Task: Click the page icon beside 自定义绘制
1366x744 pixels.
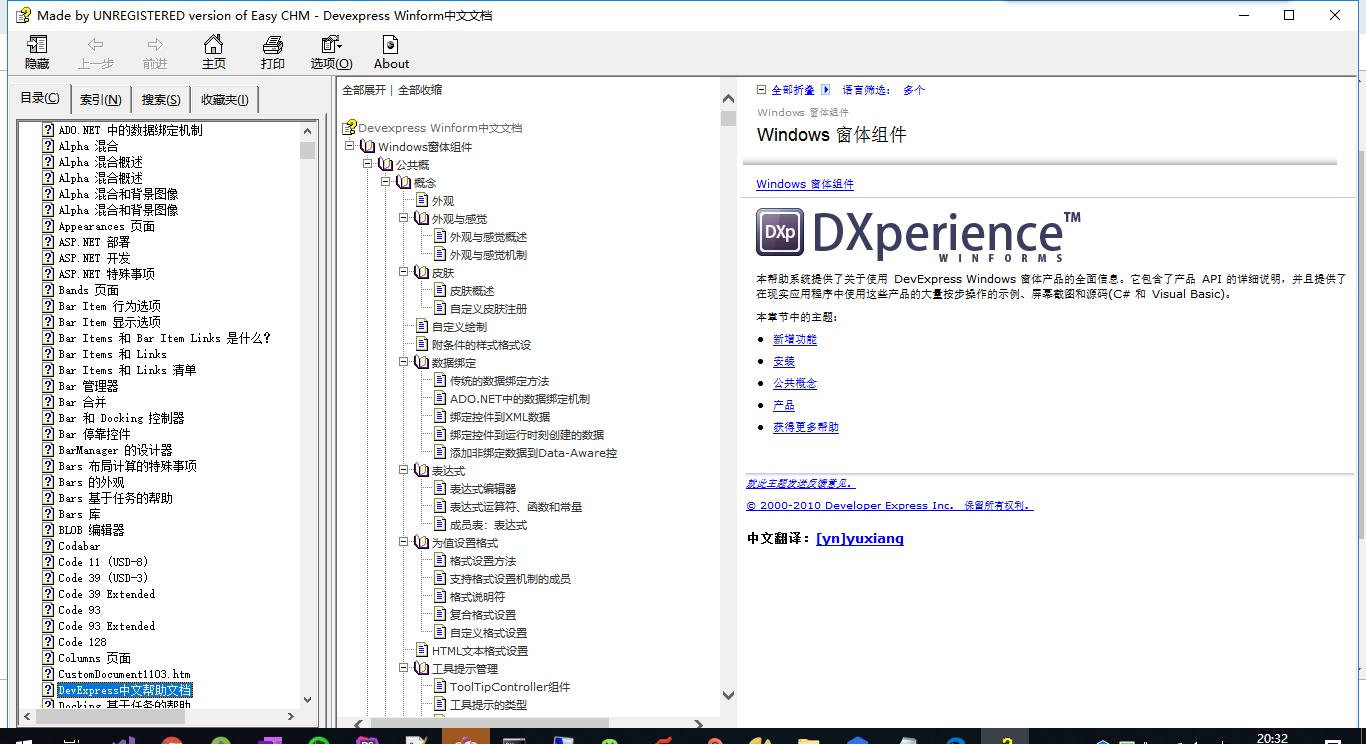Action: coord(422,327)
